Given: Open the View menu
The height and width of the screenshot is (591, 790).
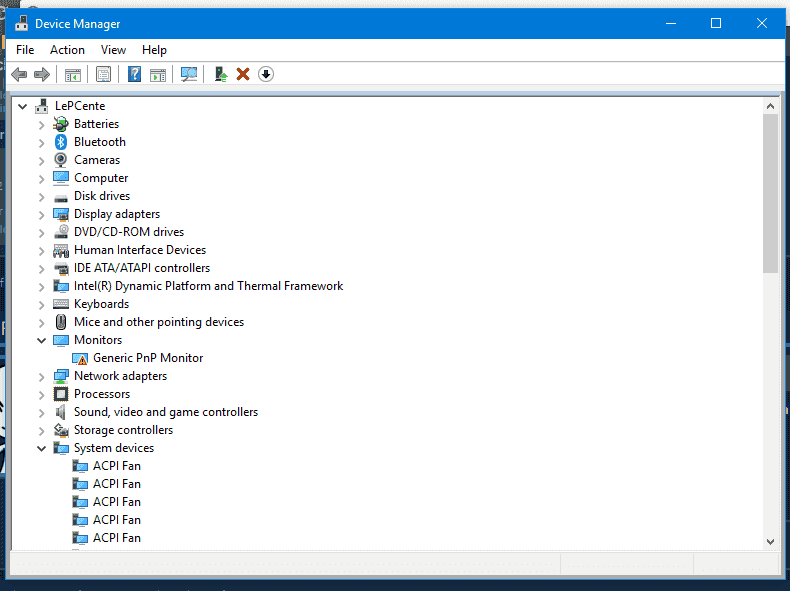Looking at the screenshot, I should pyautogui.click(x=113, y=50).
